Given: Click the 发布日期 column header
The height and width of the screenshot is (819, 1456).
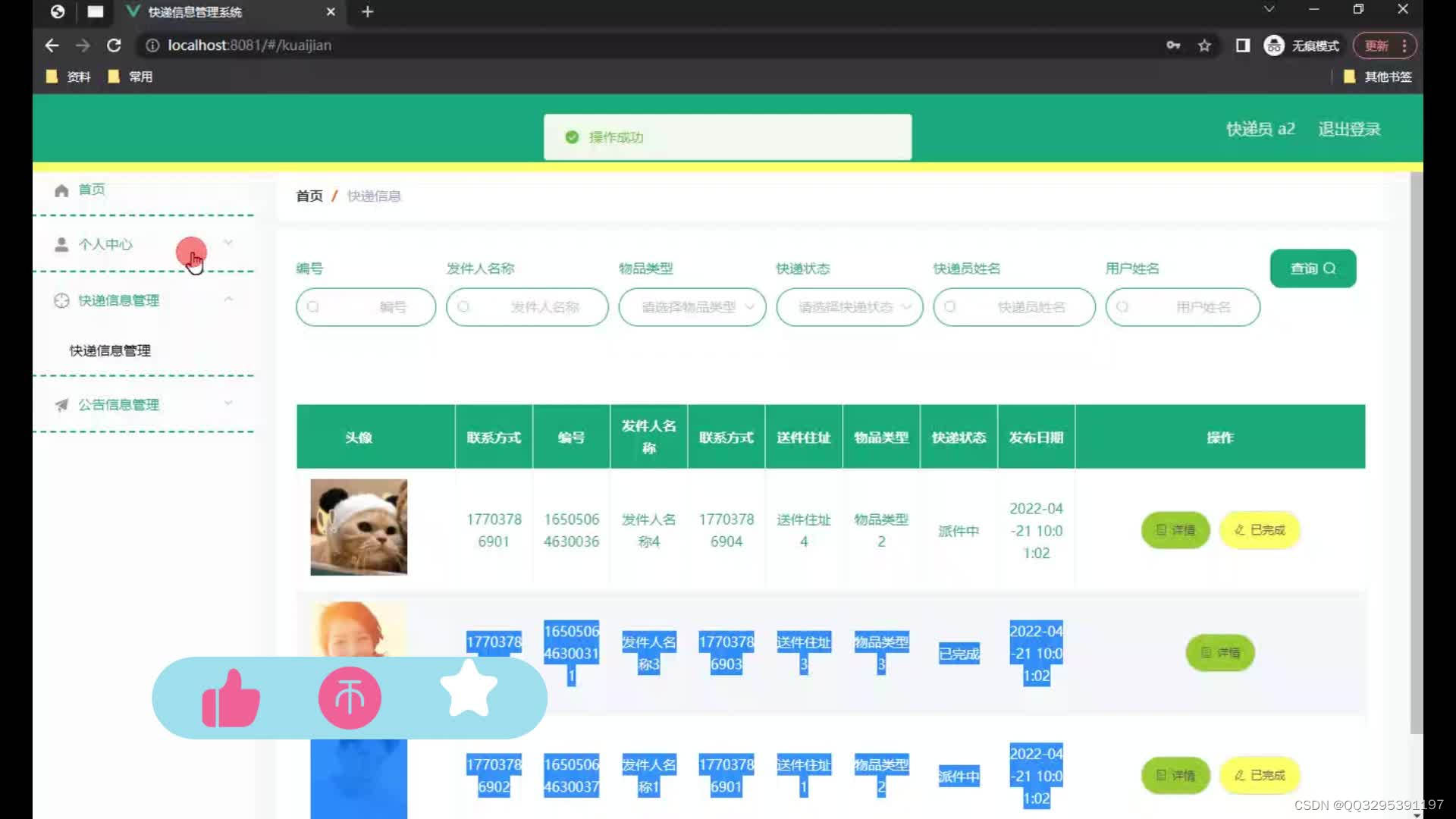Looking at the screenshot, I should (x=1036, y=438).
